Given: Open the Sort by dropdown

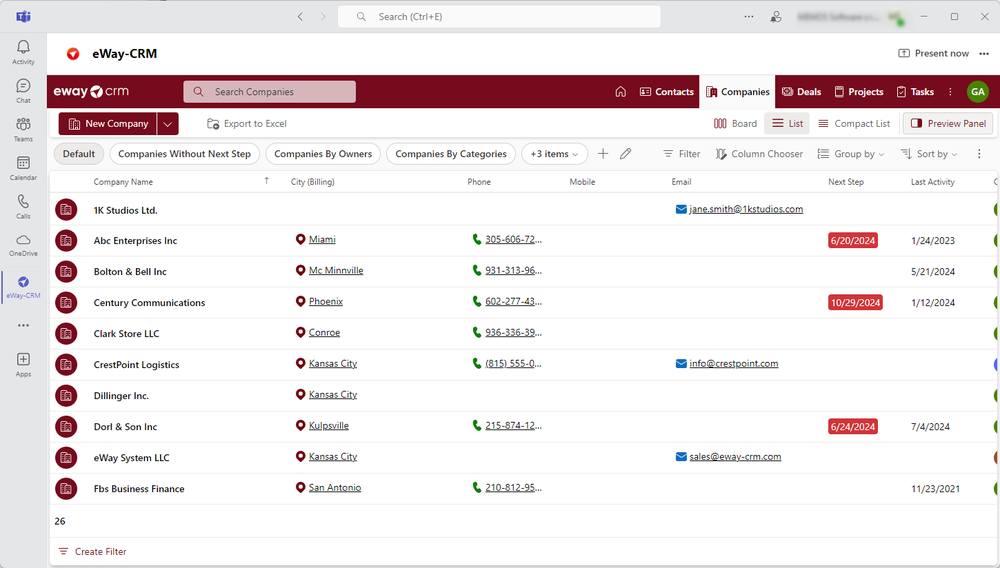Looking at the screenshot, I should point(929,154).
